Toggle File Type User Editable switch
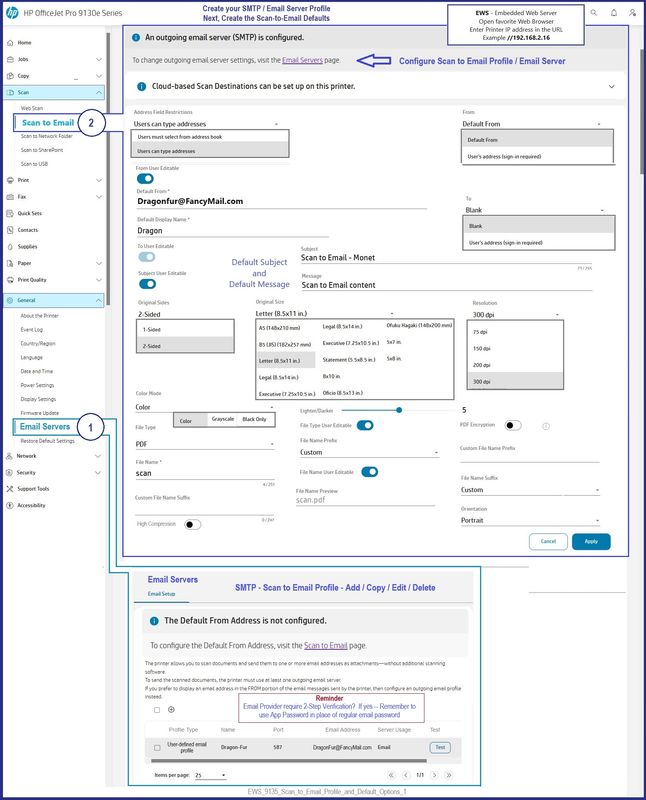This screenshot has height=800, width=646. 365,426
